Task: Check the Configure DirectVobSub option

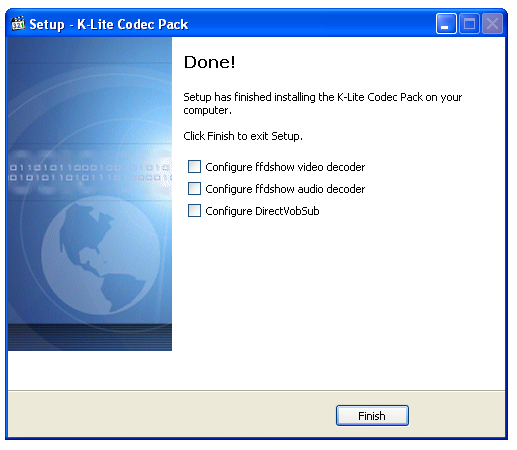Action: 194,211
